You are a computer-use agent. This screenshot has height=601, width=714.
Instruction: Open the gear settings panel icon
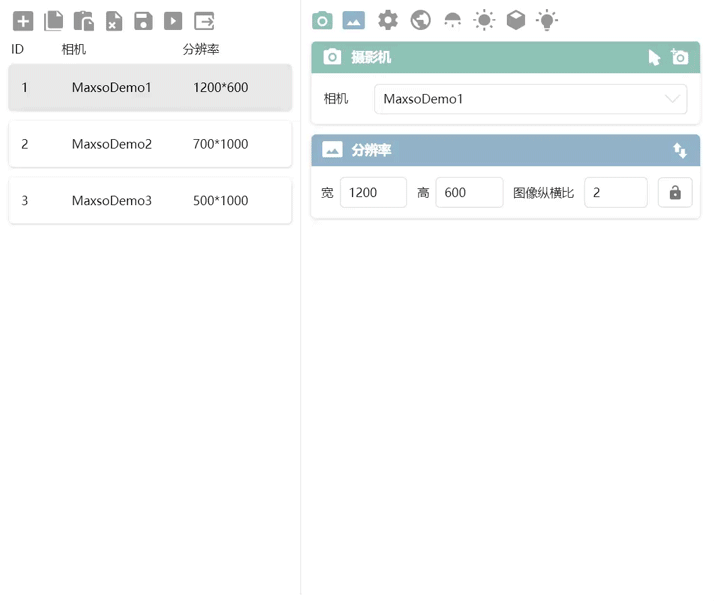click(388, 20)
